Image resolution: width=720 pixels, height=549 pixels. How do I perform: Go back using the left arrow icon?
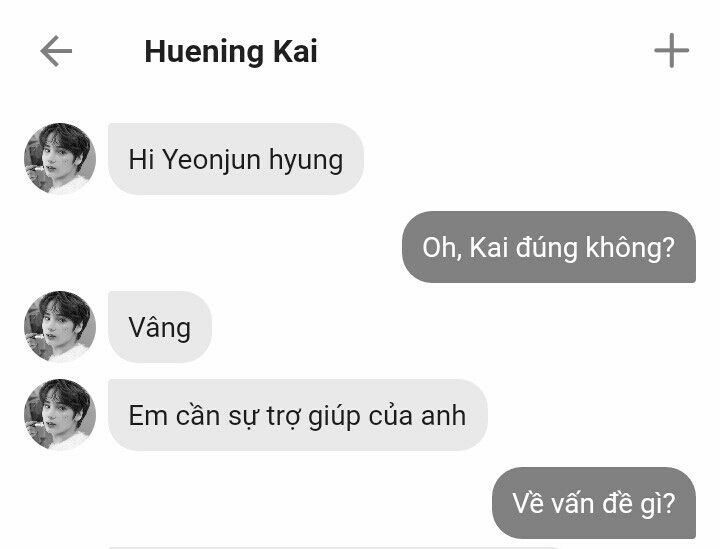point(56,51)
